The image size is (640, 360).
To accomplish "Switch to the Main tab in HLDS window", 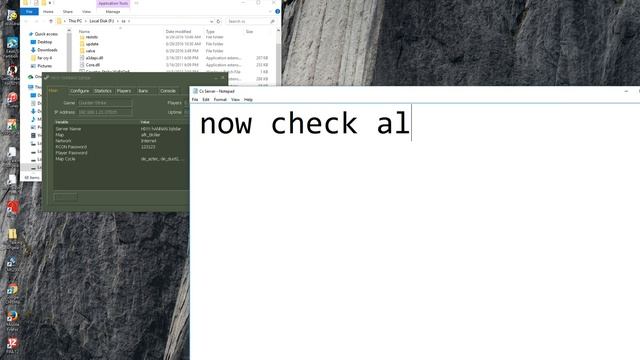I will click(53, 91).
